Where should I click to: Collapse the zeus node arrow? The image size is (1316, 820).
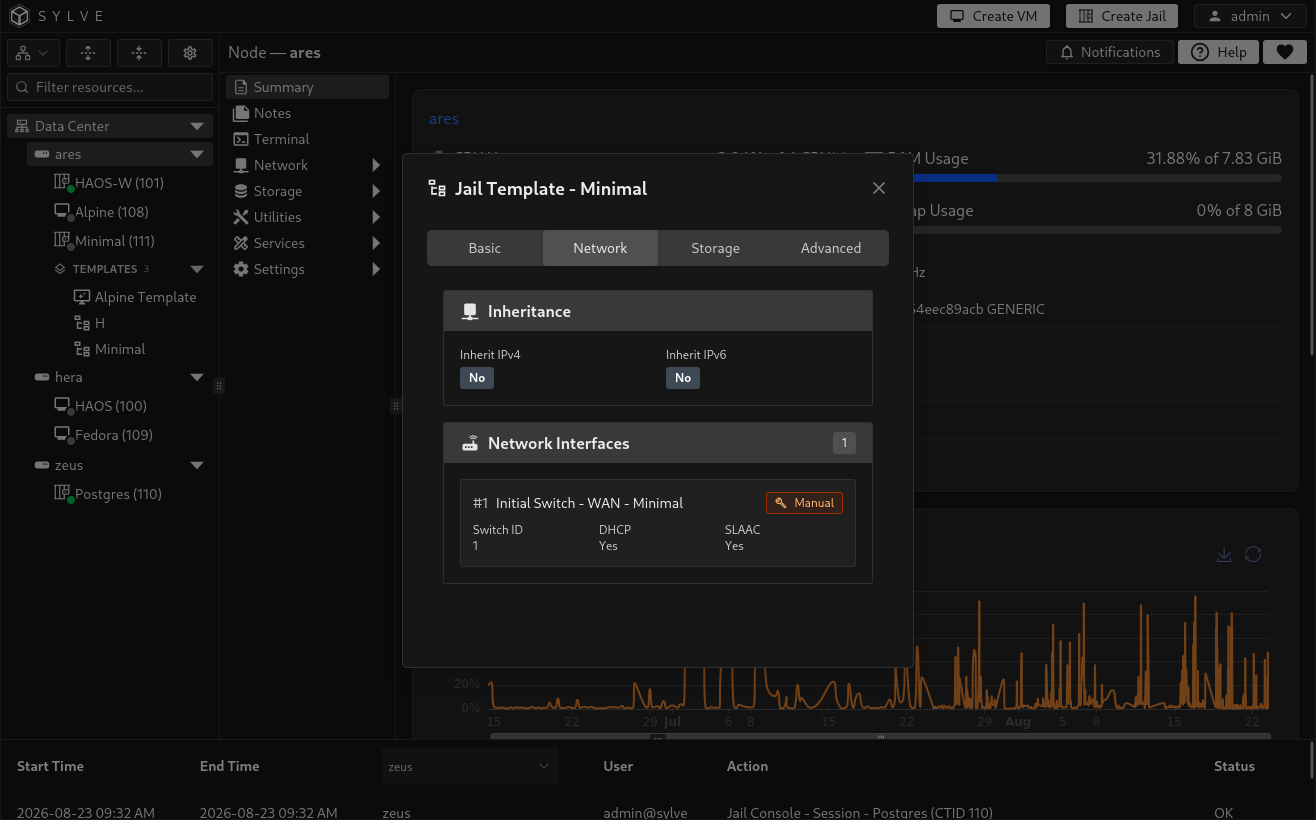197,465
